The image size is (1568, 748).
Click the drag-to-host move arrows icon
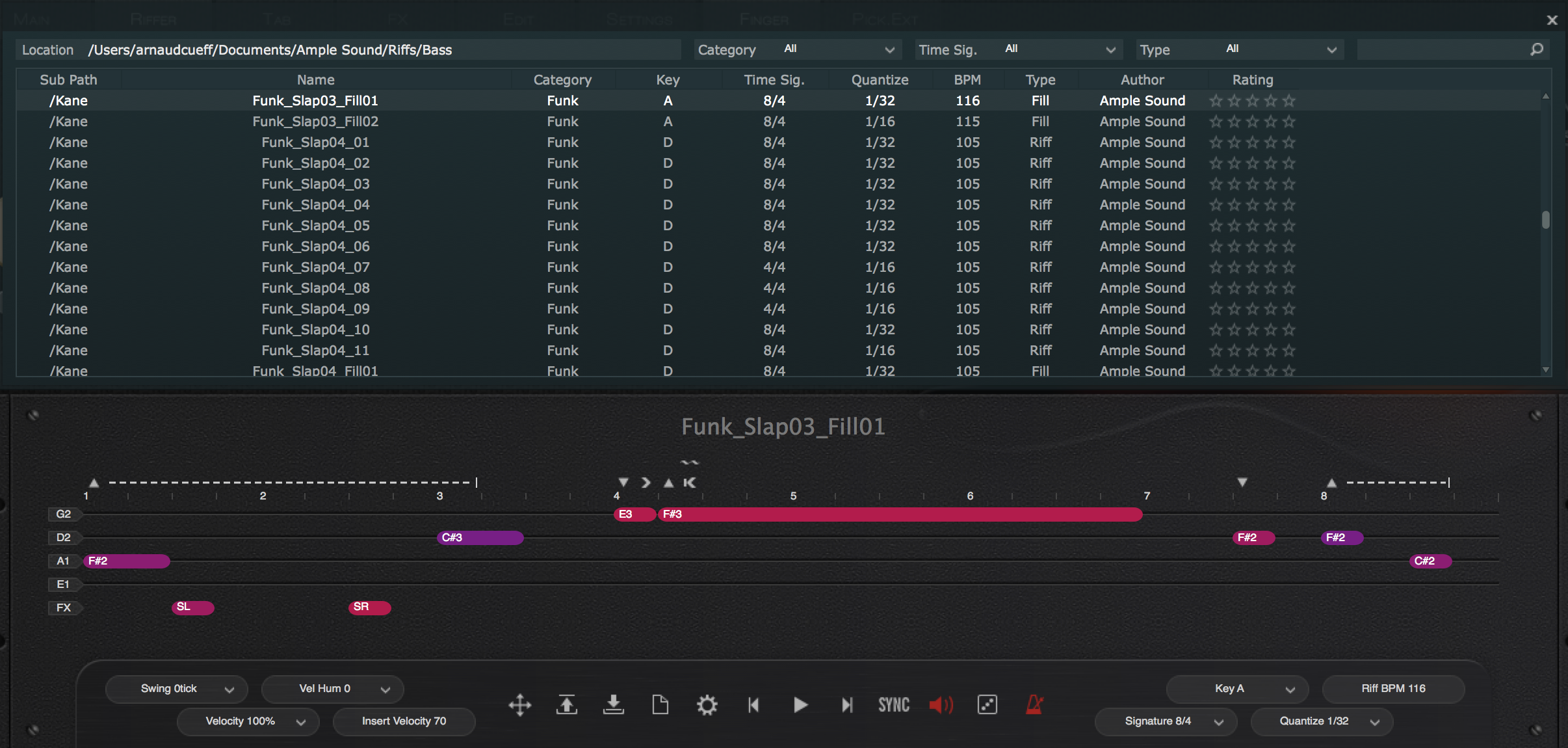[x=519, y=705]
